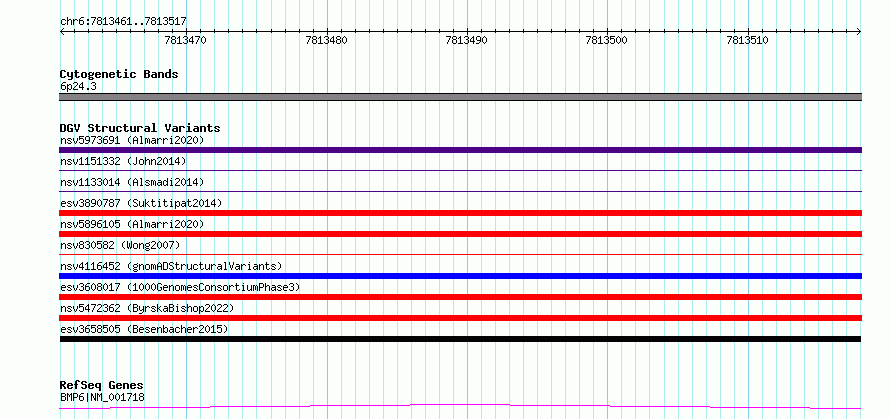Viewport: 890px width, 419px height.
Task: Open variant esv3608017 (1000GenomesConsortiumPhase3) label
Action: [x=180, y=287]
